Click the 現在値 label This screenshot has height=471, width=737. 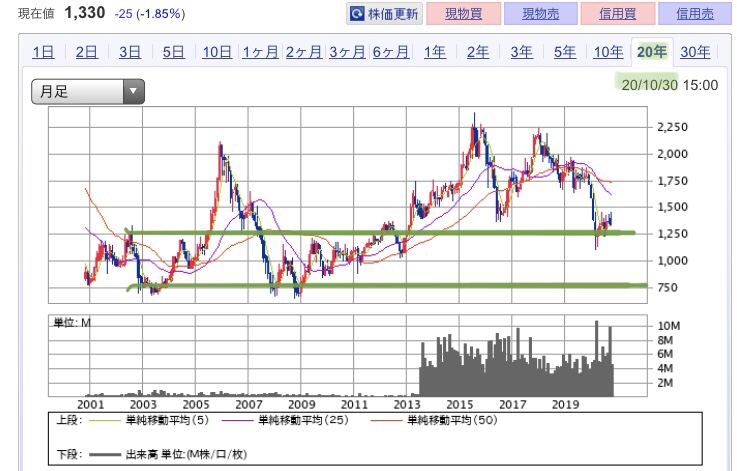[36, 14]
